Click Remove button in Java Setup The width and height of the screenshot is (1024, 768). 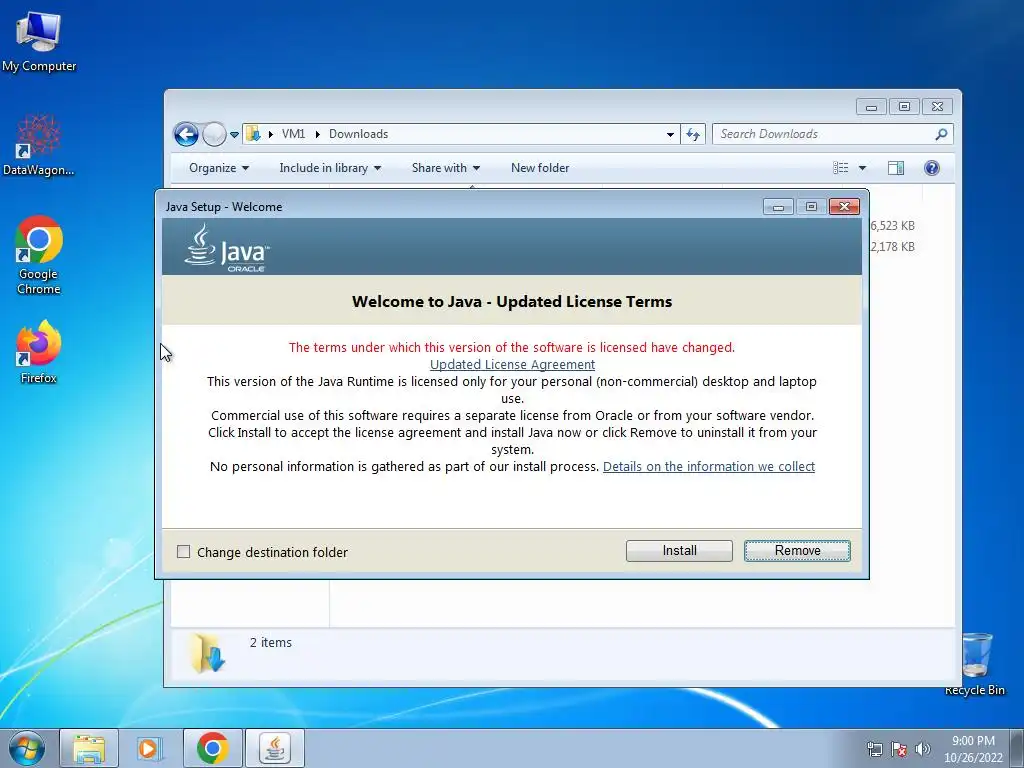click(x=797, y=551)
